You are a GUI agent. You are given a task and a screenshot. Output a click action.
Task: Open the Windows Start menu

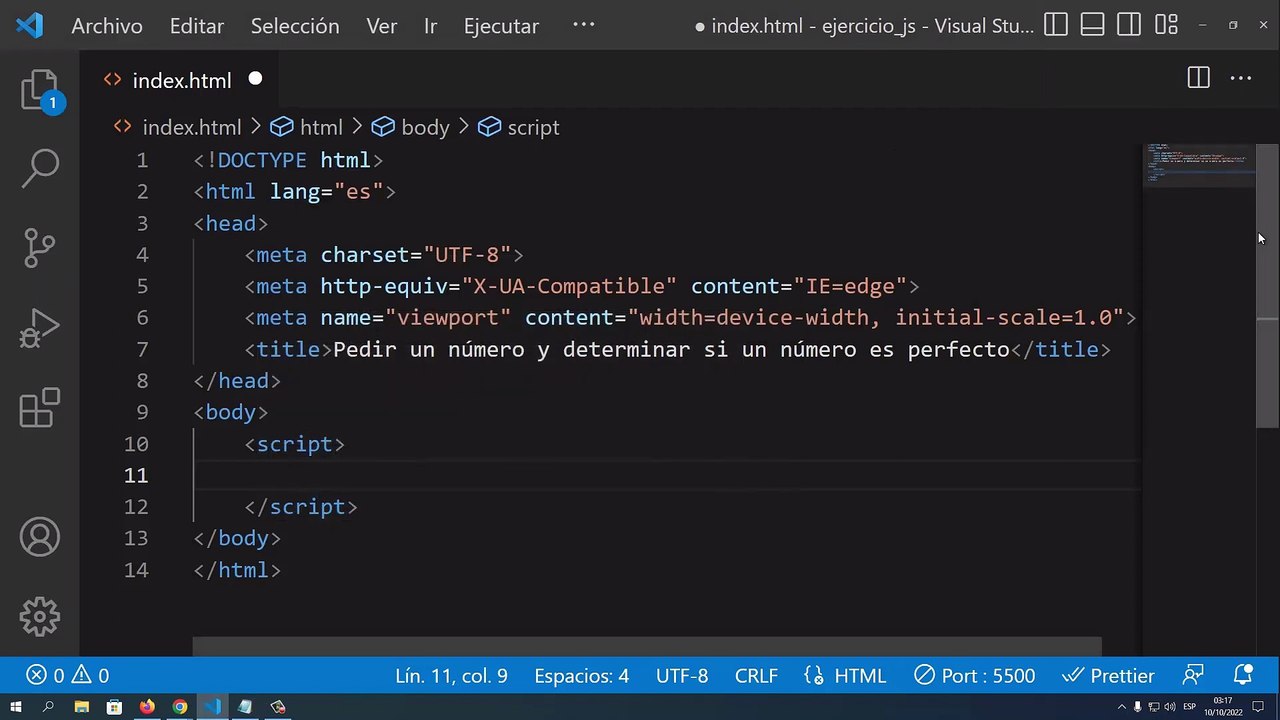16,707
